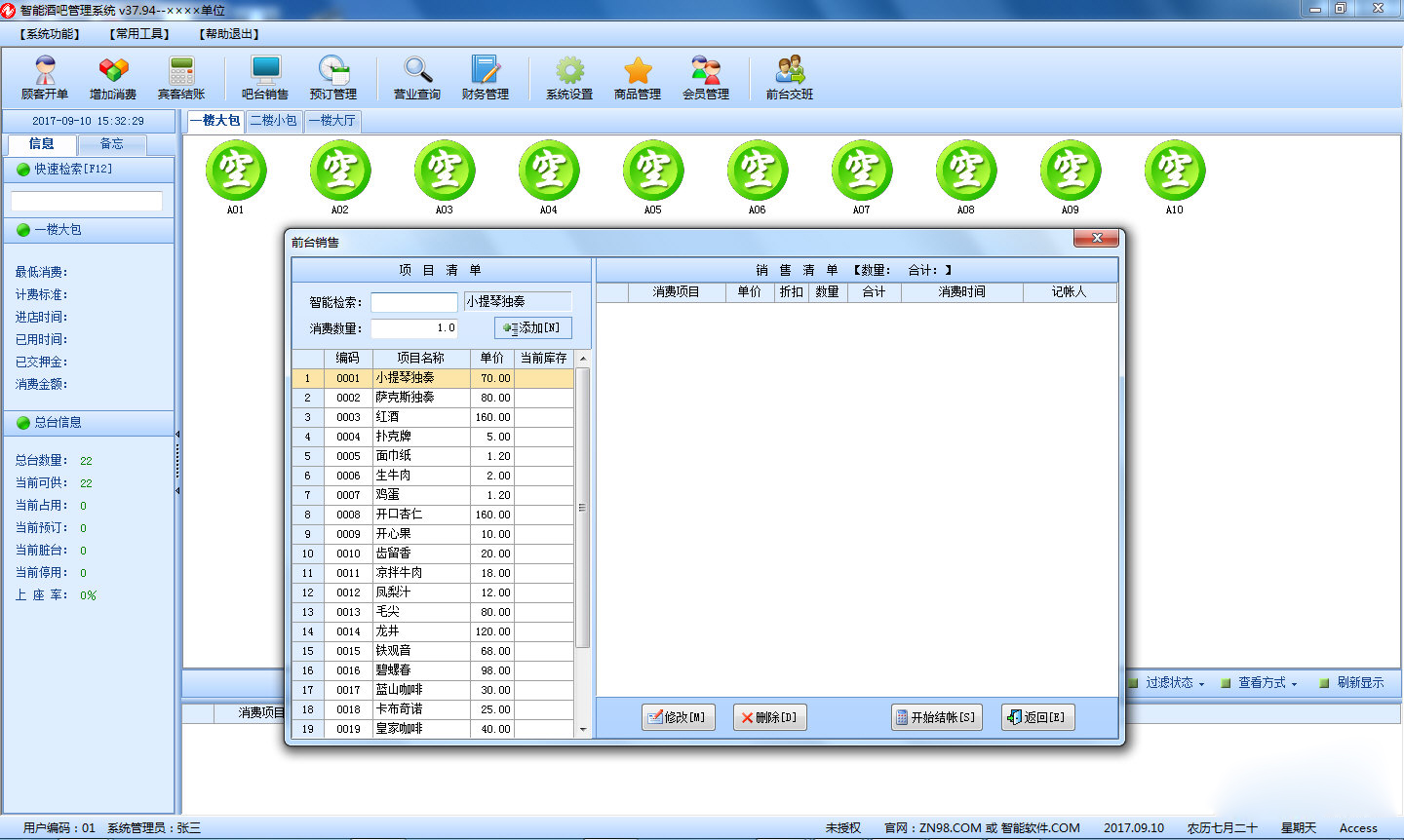Image resolution: width=1404 pixels, height=840 pixels.
Task: Select the 扑克牌 item row
Action: 433,437
